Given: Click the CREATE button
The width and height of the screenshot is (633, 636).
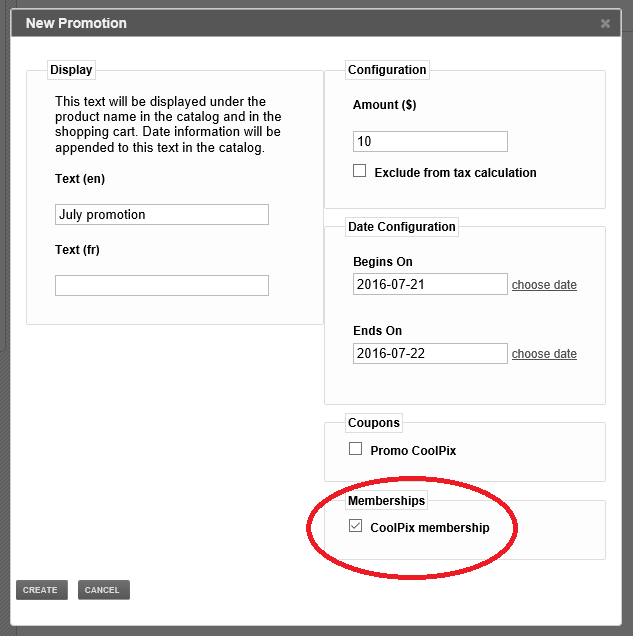Looking at the screenshot, I should [x=42, y=590].
